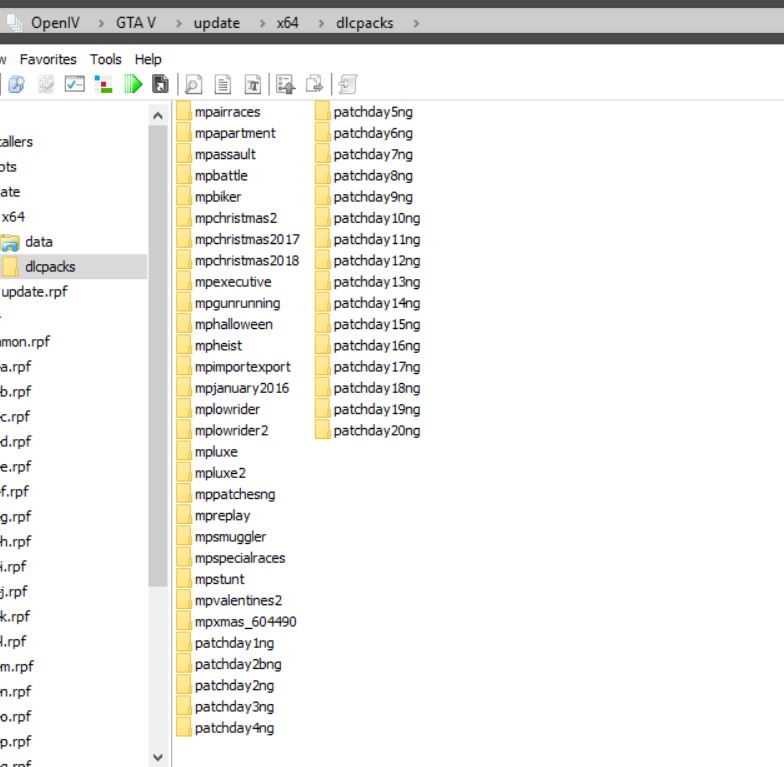
Task: Click the copy documents with arrow toolbar icon
Action: 314,84
